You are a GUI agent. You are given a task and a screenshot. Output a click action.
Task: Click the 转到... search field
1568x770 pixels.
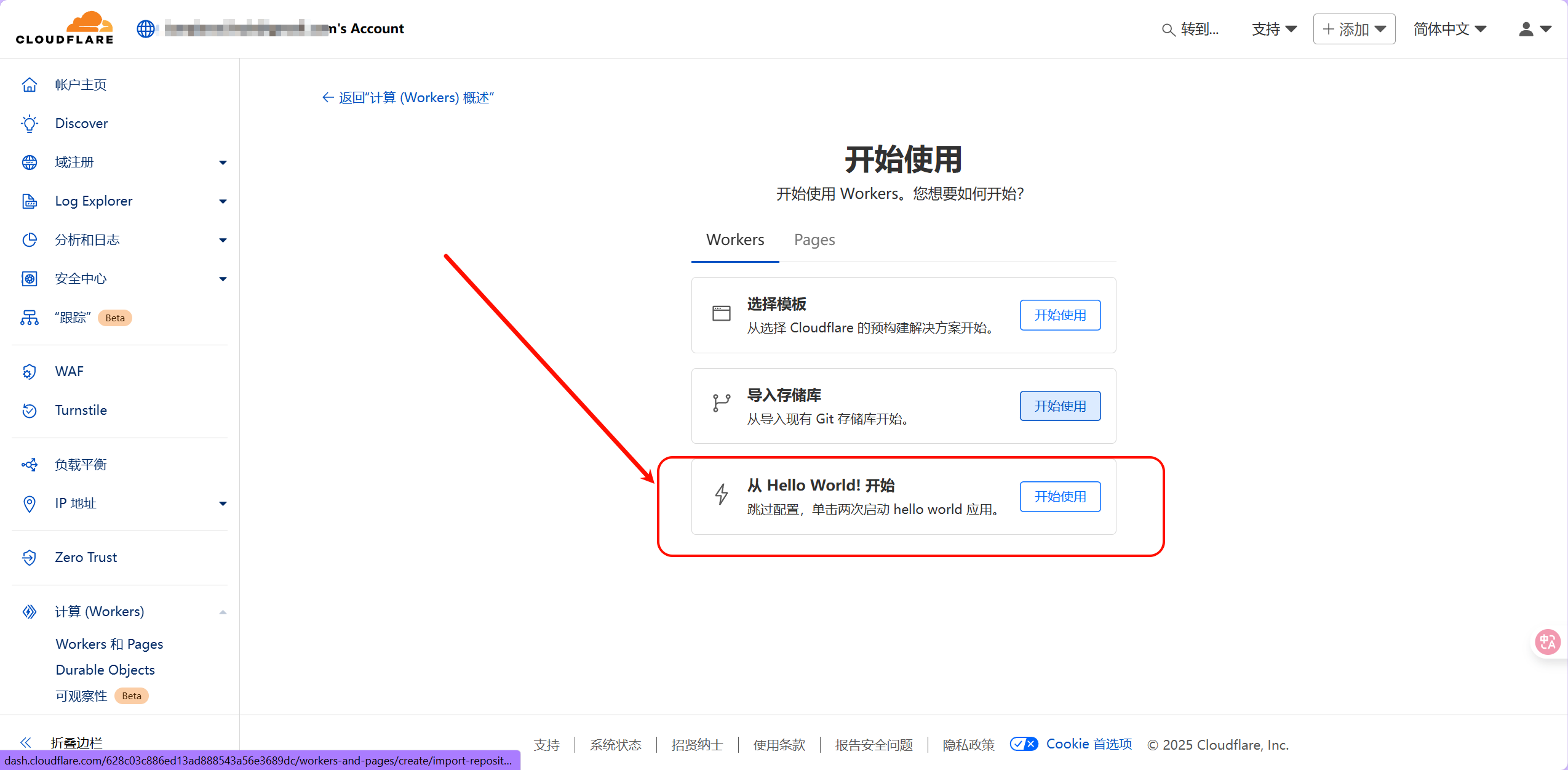(x=1190, y=29)
